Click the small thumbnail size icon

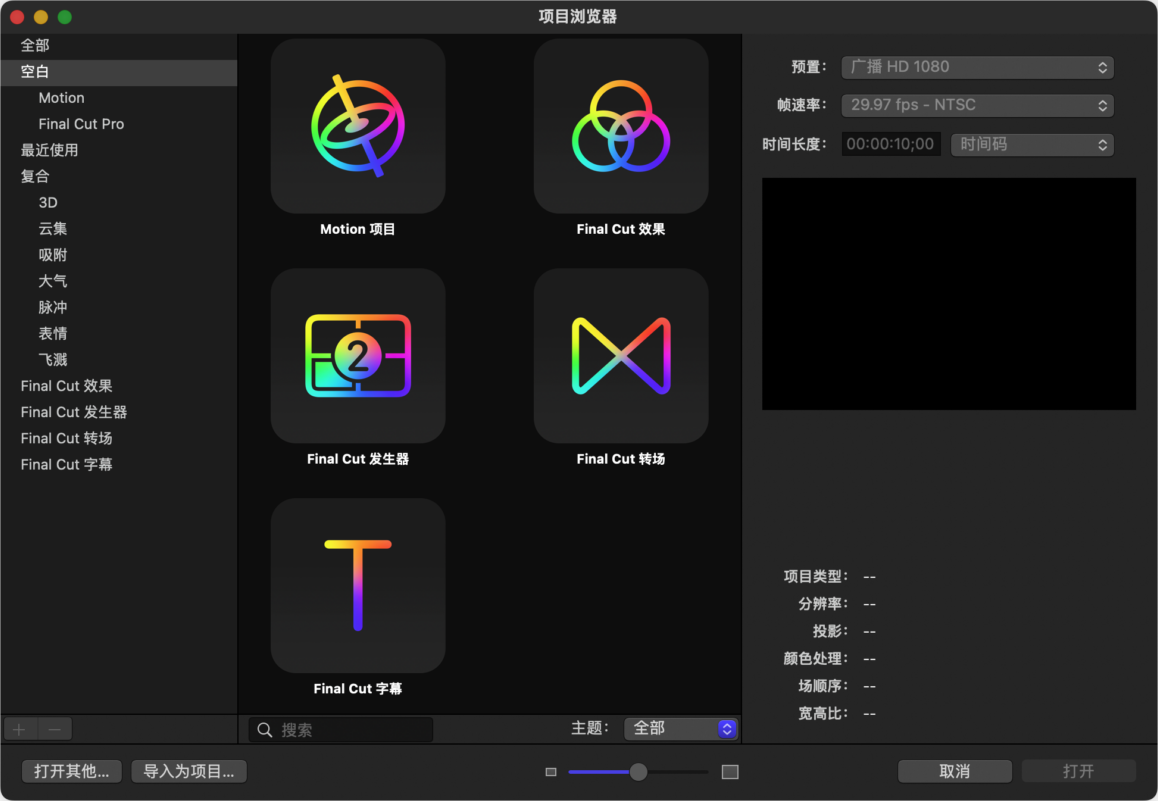point(550,772)
